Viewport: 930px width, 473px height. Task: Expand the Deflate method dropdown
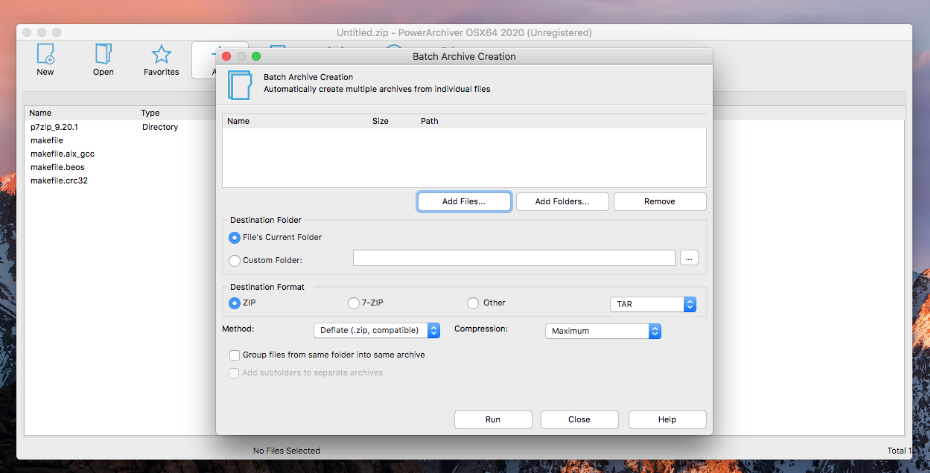click(x=377, y=330)
